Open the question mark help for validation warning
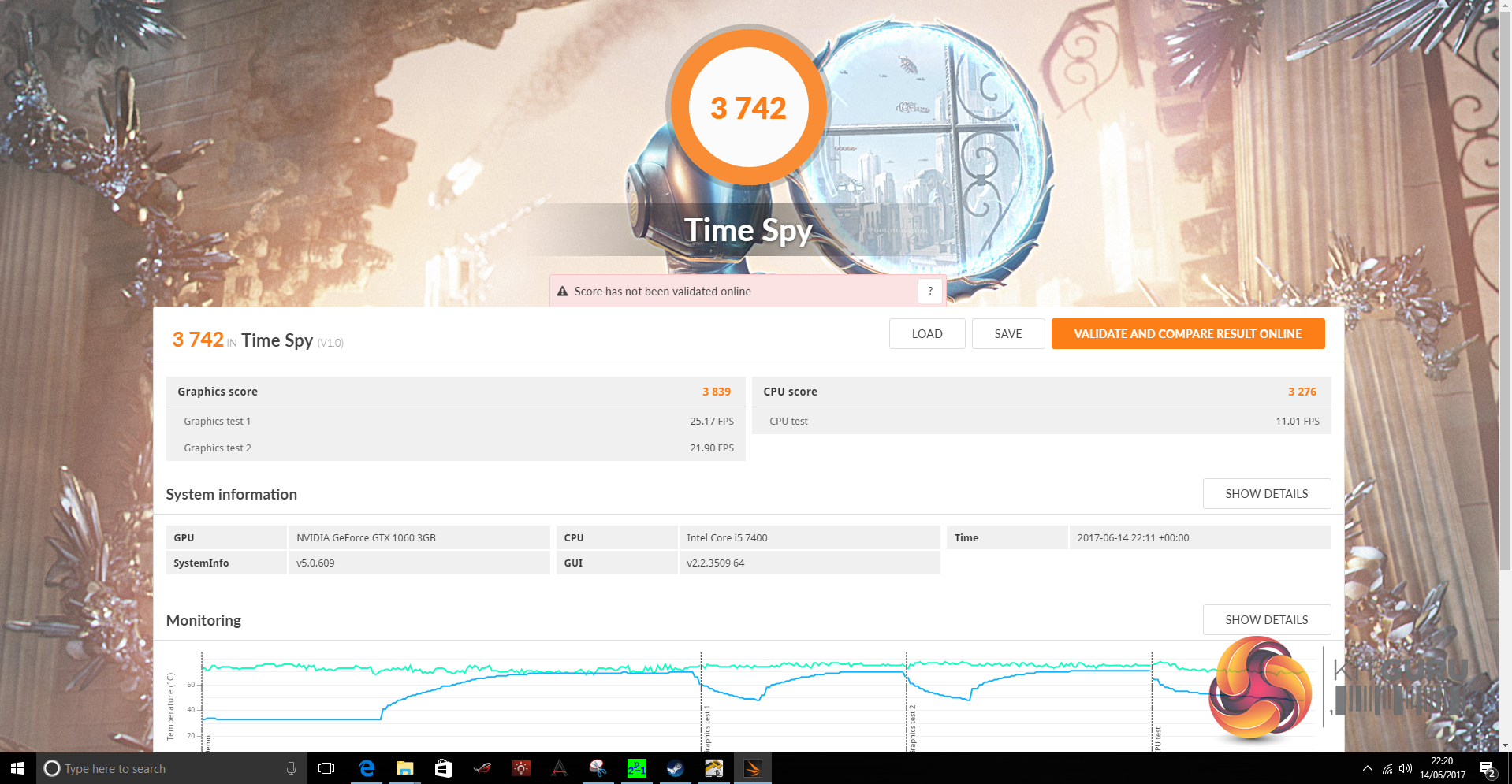 pos(930,291)
